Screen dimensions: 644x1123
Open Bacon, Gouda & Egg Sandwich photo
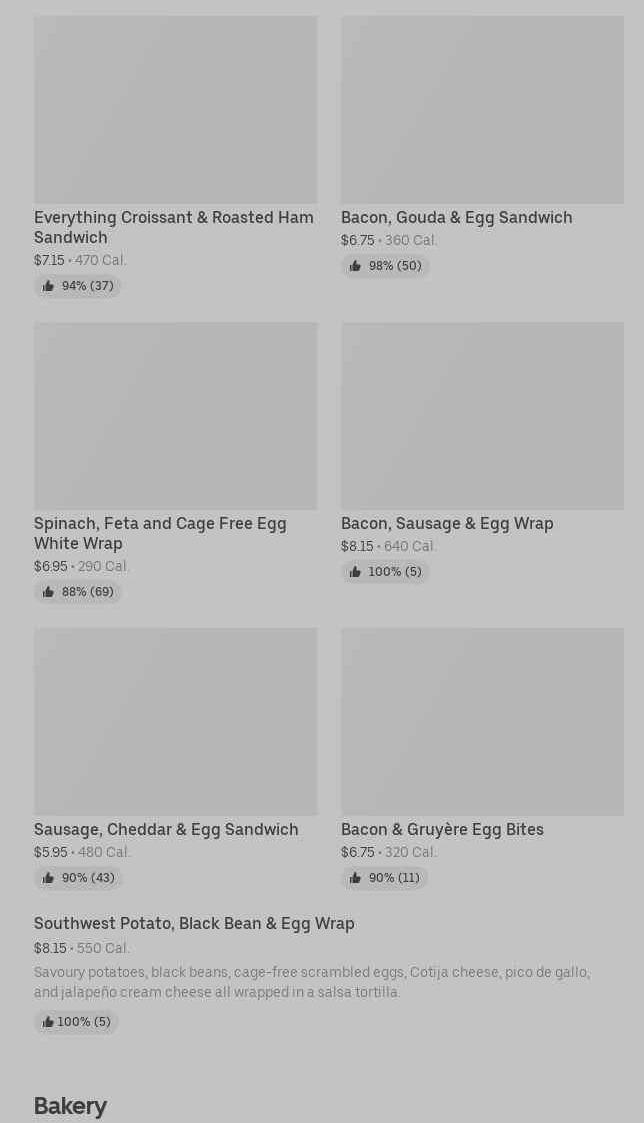tap(482, 110)
